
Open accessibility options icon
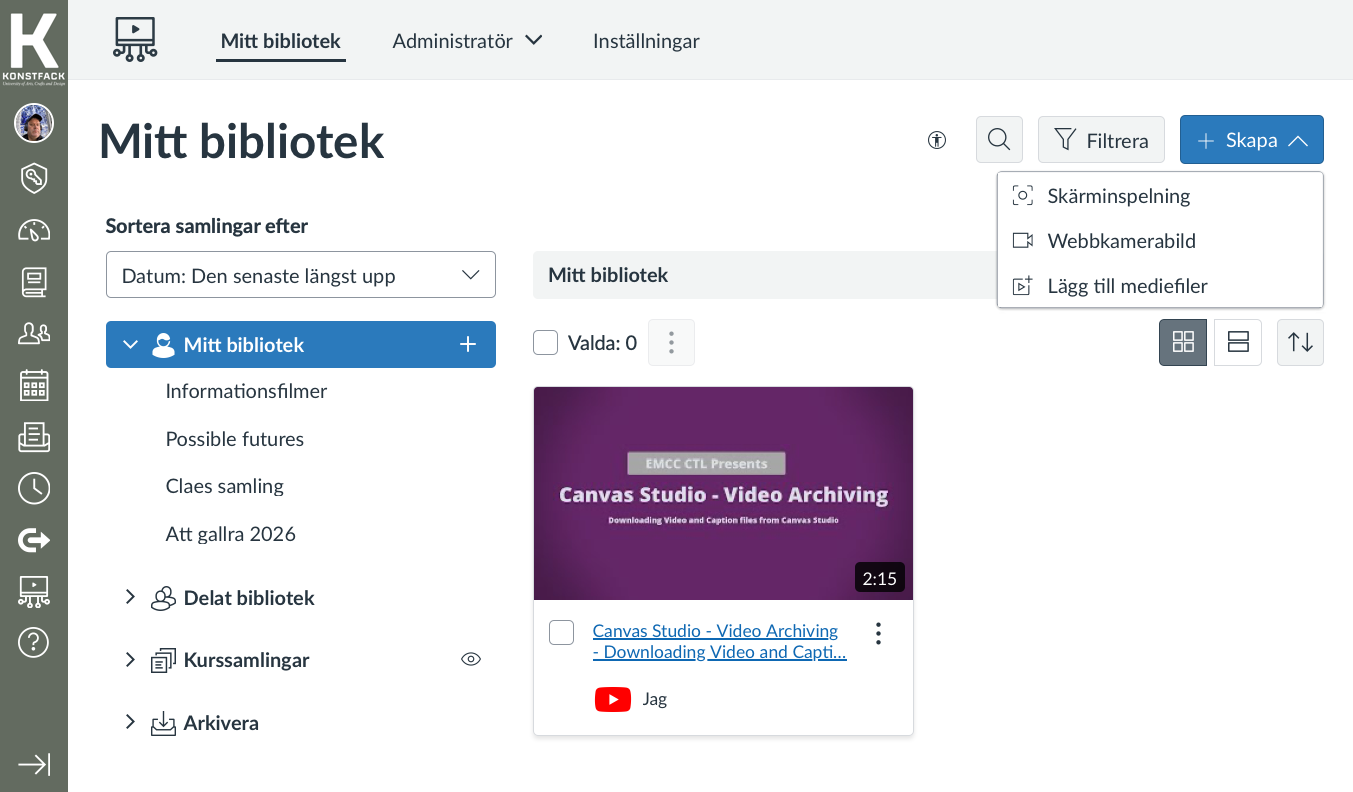pos(937,140)
